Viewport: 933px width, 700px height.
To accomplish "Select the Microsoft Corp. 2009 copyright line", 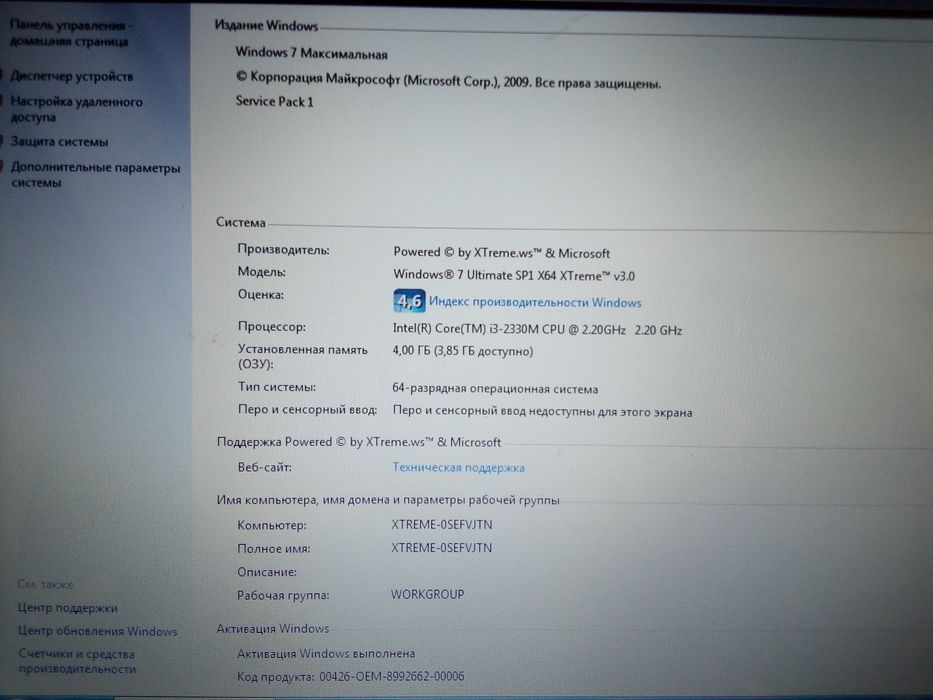I will [x=448, y=80].
